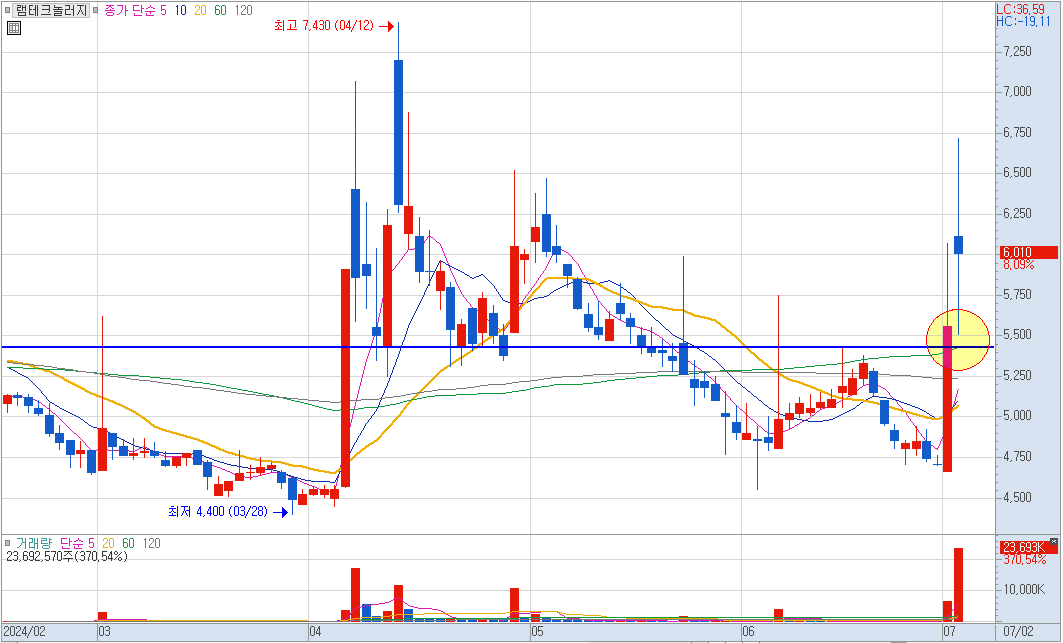Click the 5,250 price axis label
The height and width of the screenshot is (643, 1063).
pyautogui.click(x=1017, y=375)
